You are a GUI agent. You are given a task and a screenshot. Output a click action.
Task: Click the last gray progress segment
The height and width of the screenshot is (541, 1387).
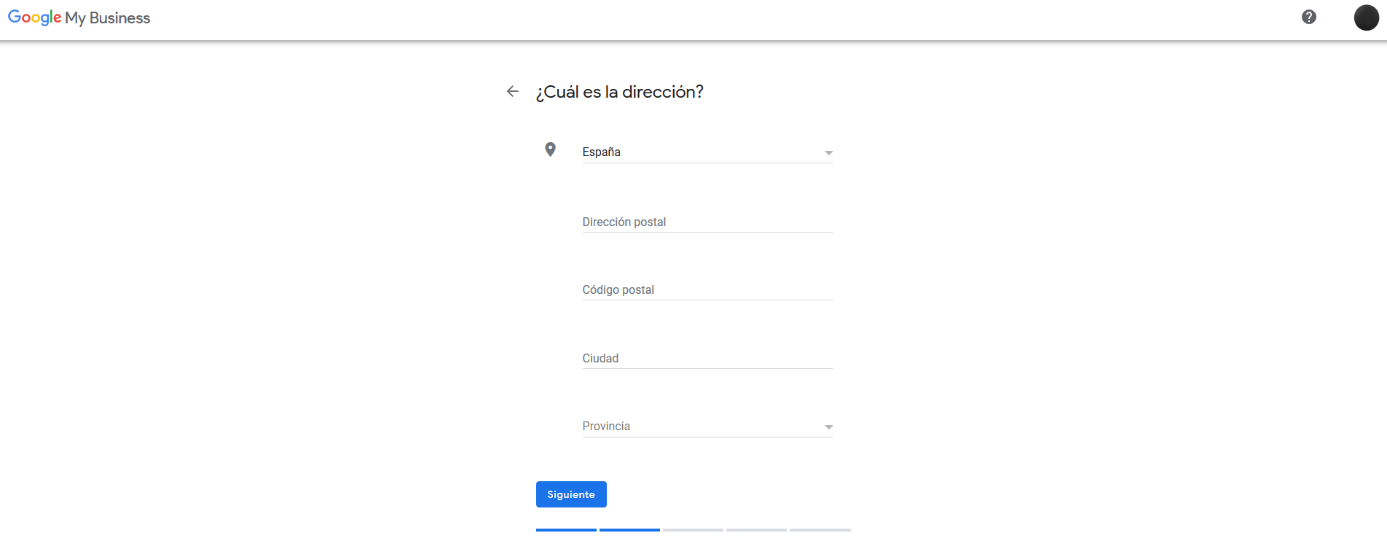tap(820, 529)
